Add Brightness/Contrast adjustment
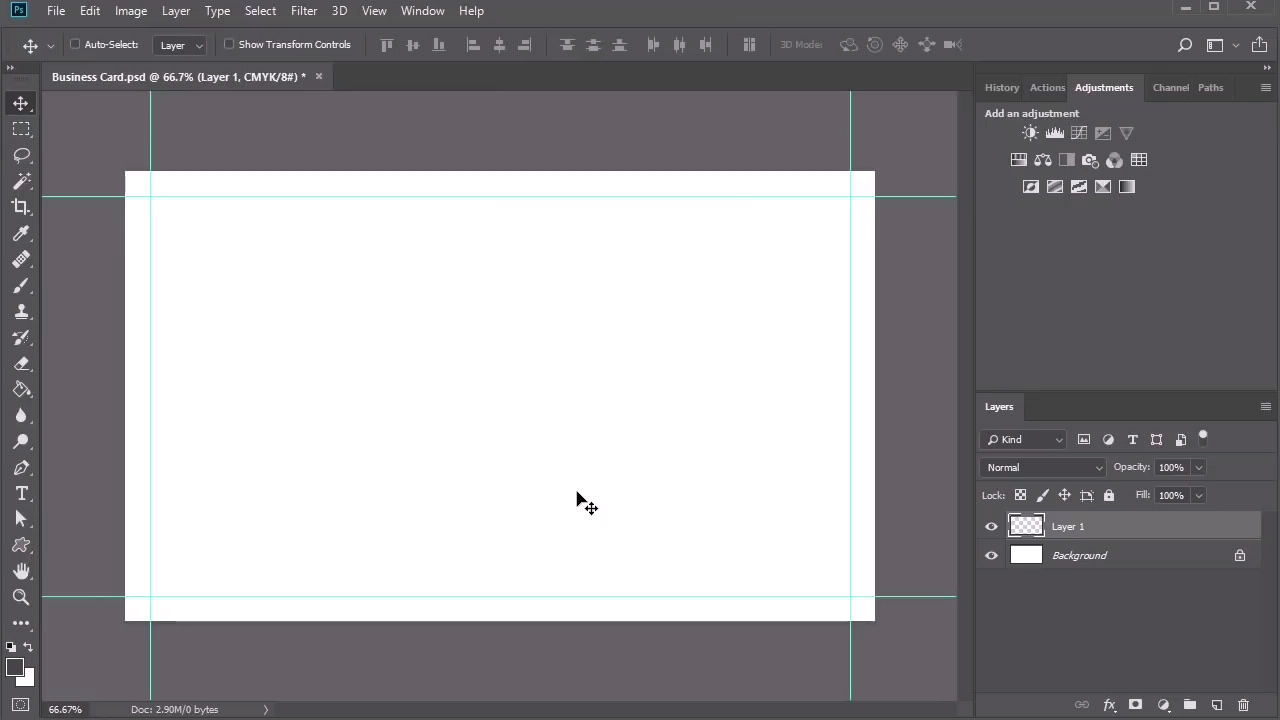Image resolution: width=1280 pixels, height=720 pixels. pos(1030,133)
